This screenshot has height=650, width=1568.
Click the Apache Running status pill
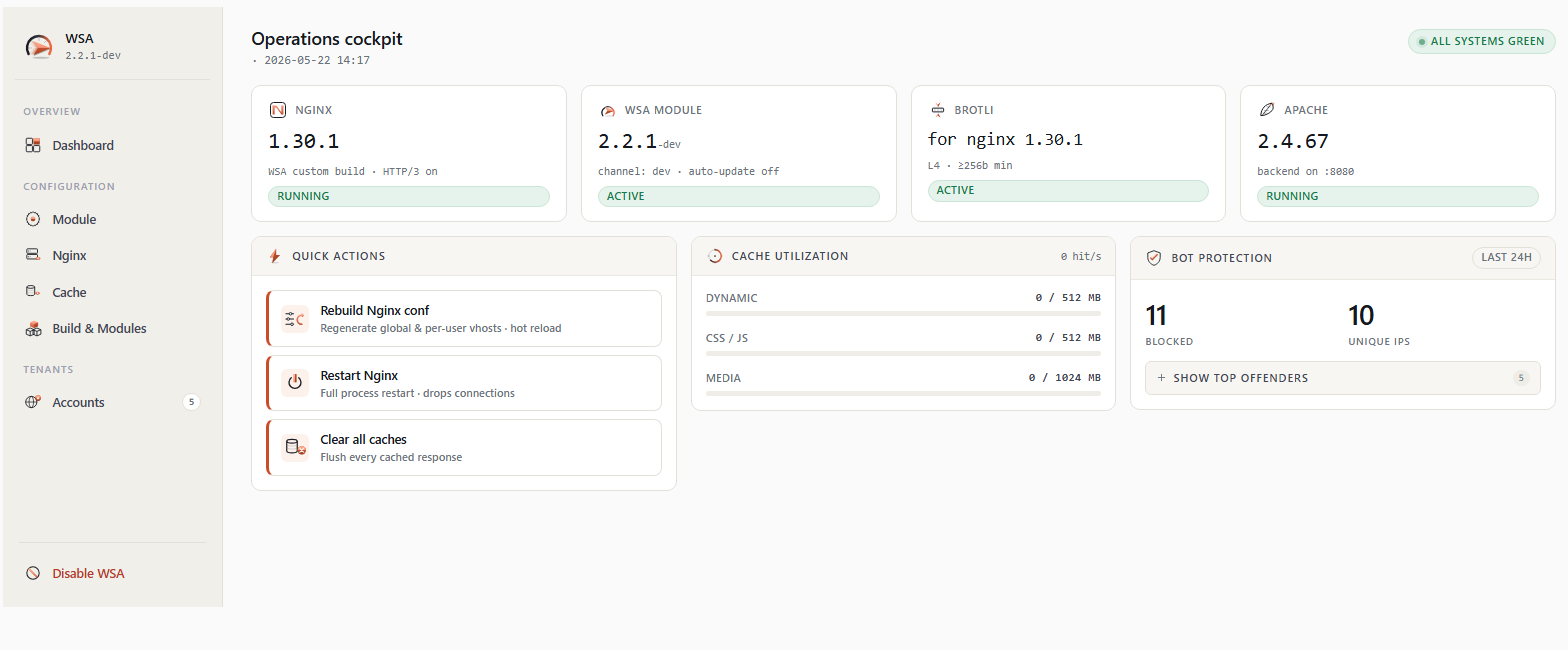coord(1398,196)
